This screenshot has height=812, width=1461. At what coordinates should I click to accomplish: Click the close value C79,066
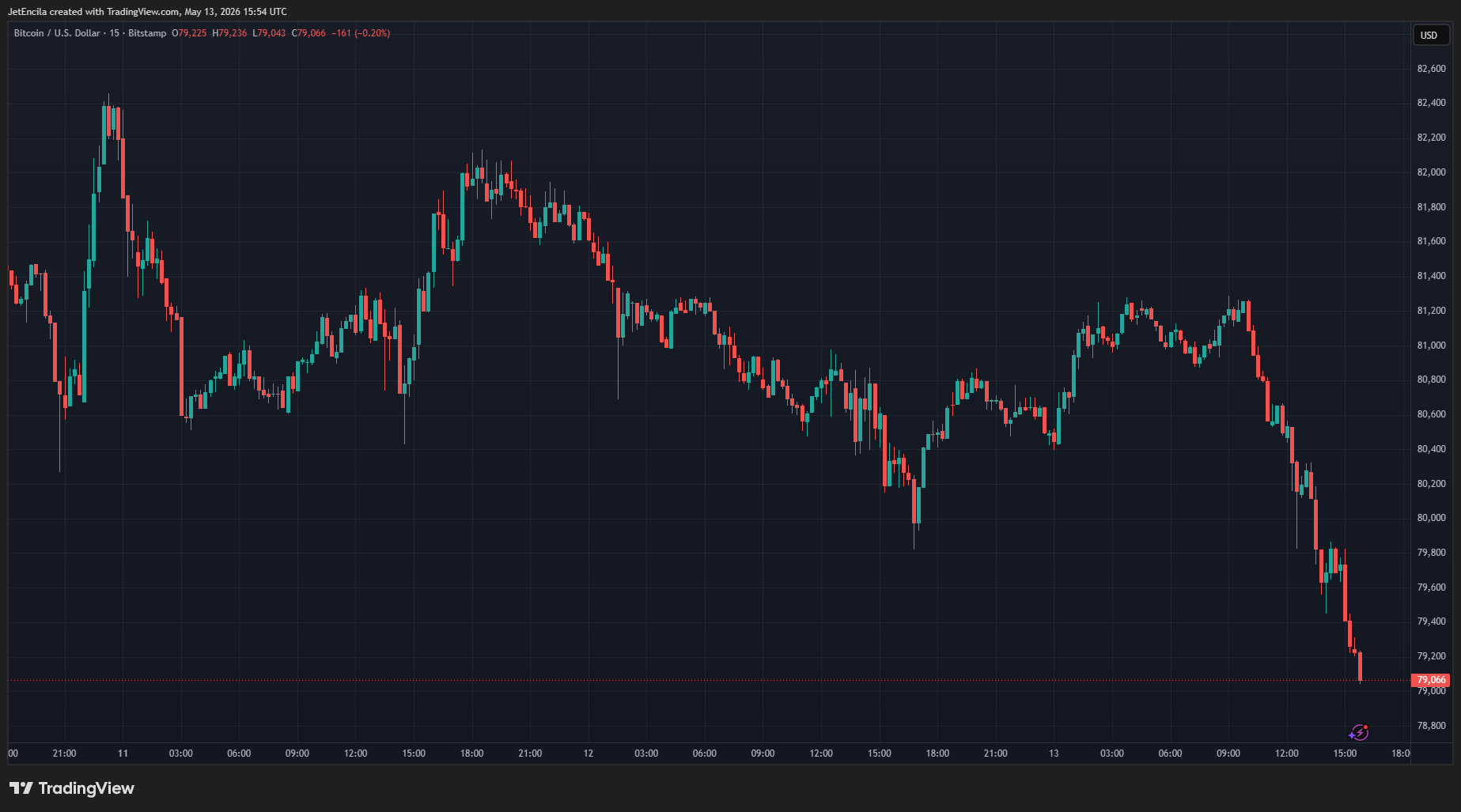coord(308,33)
